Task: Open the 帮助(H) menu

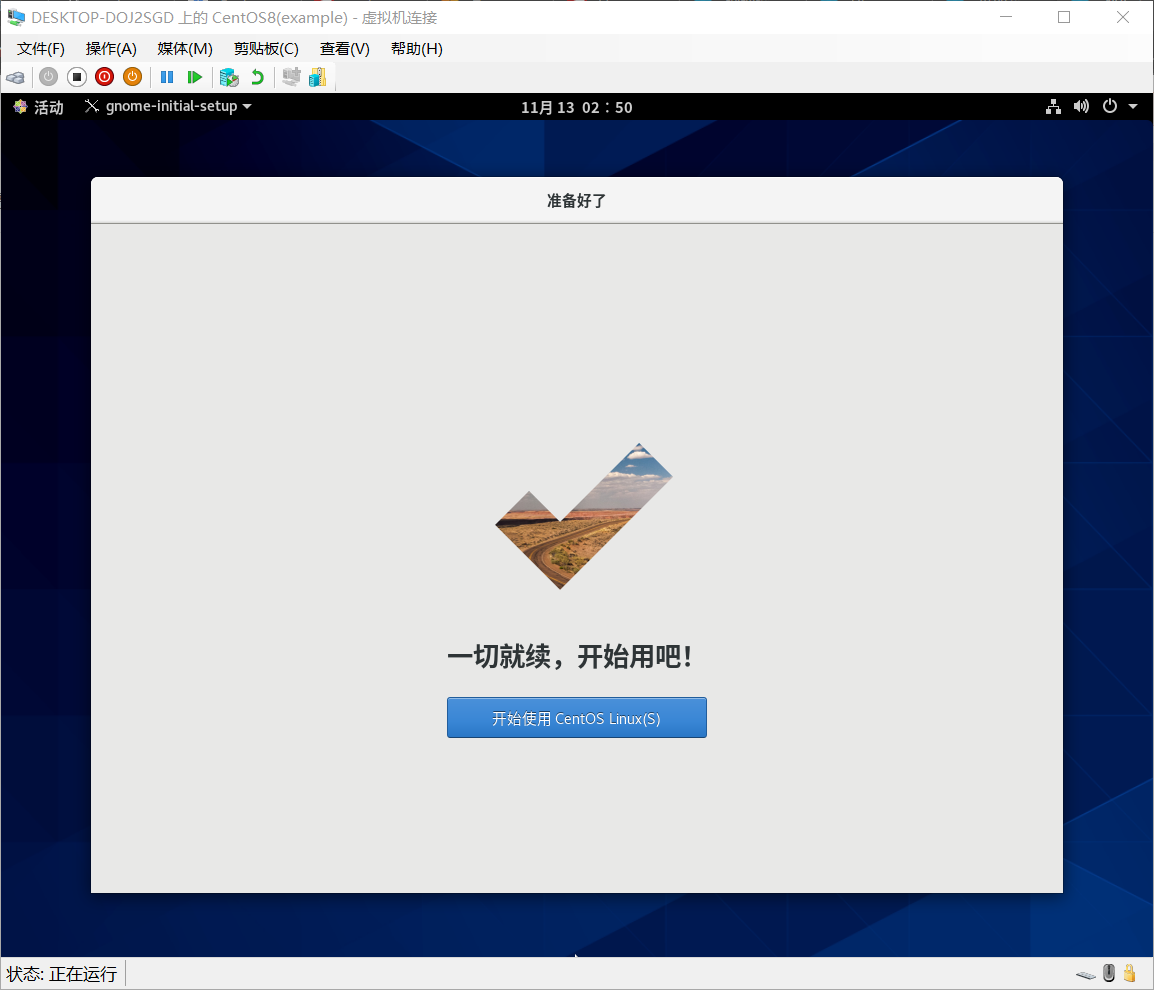Action: [417, 49]
